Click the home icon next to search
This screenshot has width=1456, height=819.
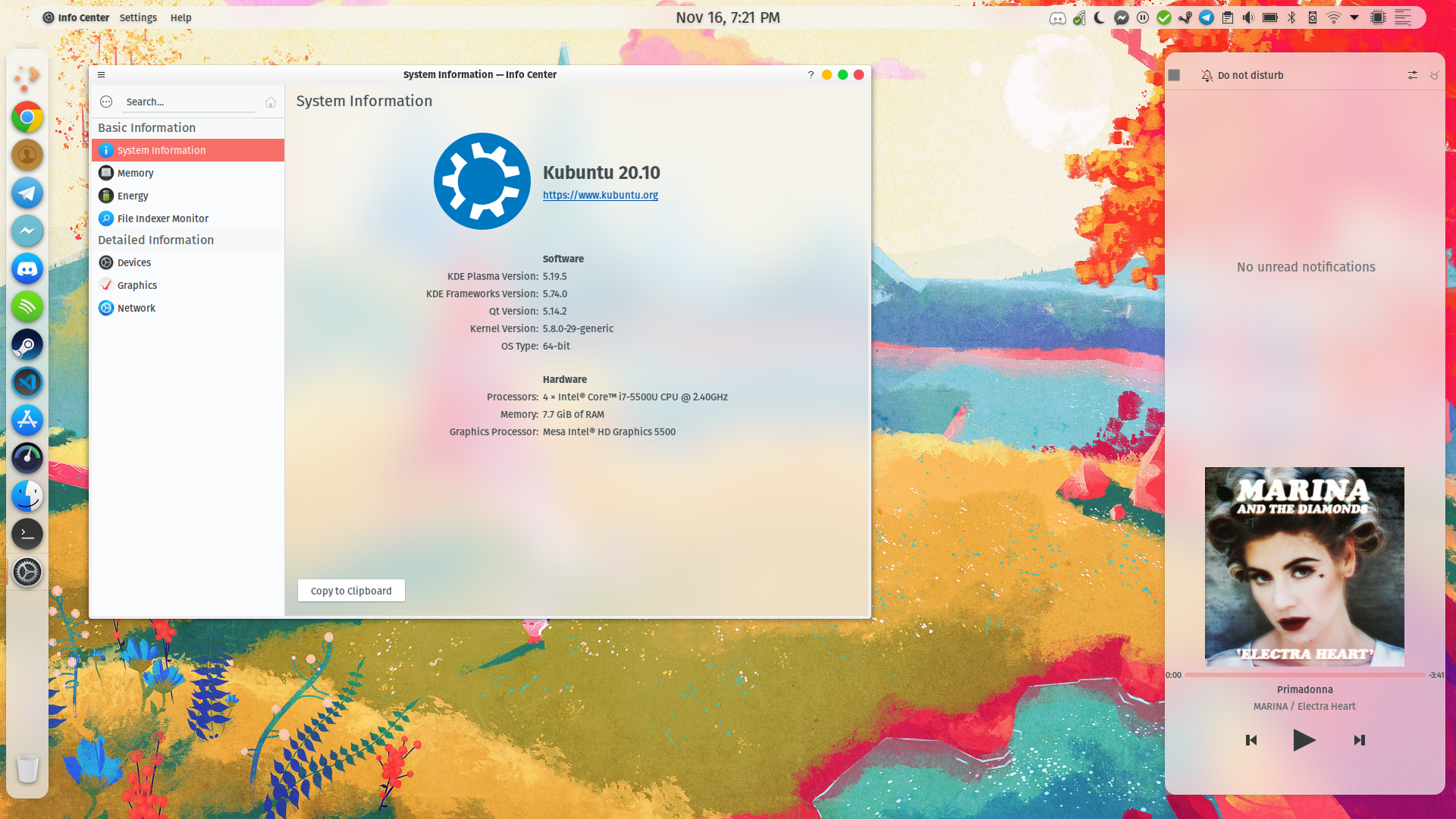(x=271, y=102)
